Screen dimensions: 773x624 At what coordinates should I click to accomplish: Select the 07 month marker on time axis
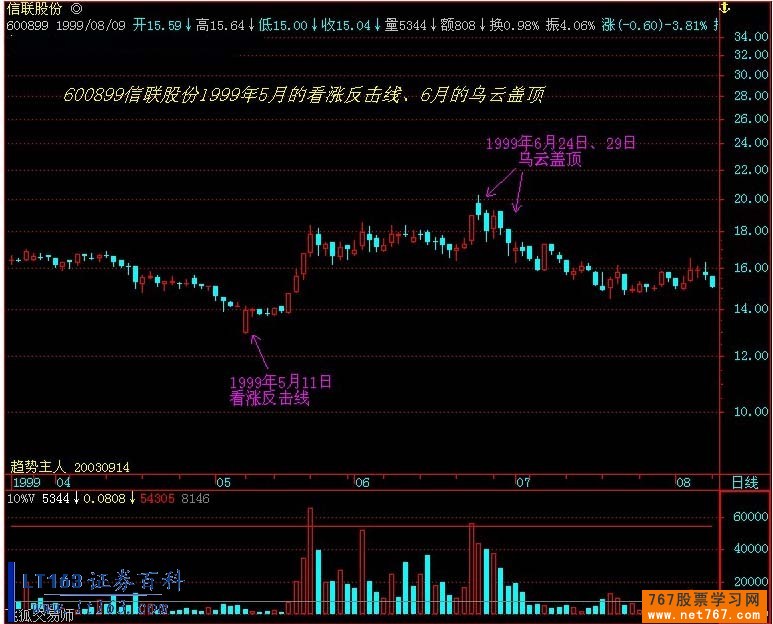click(x=522, y=482)
